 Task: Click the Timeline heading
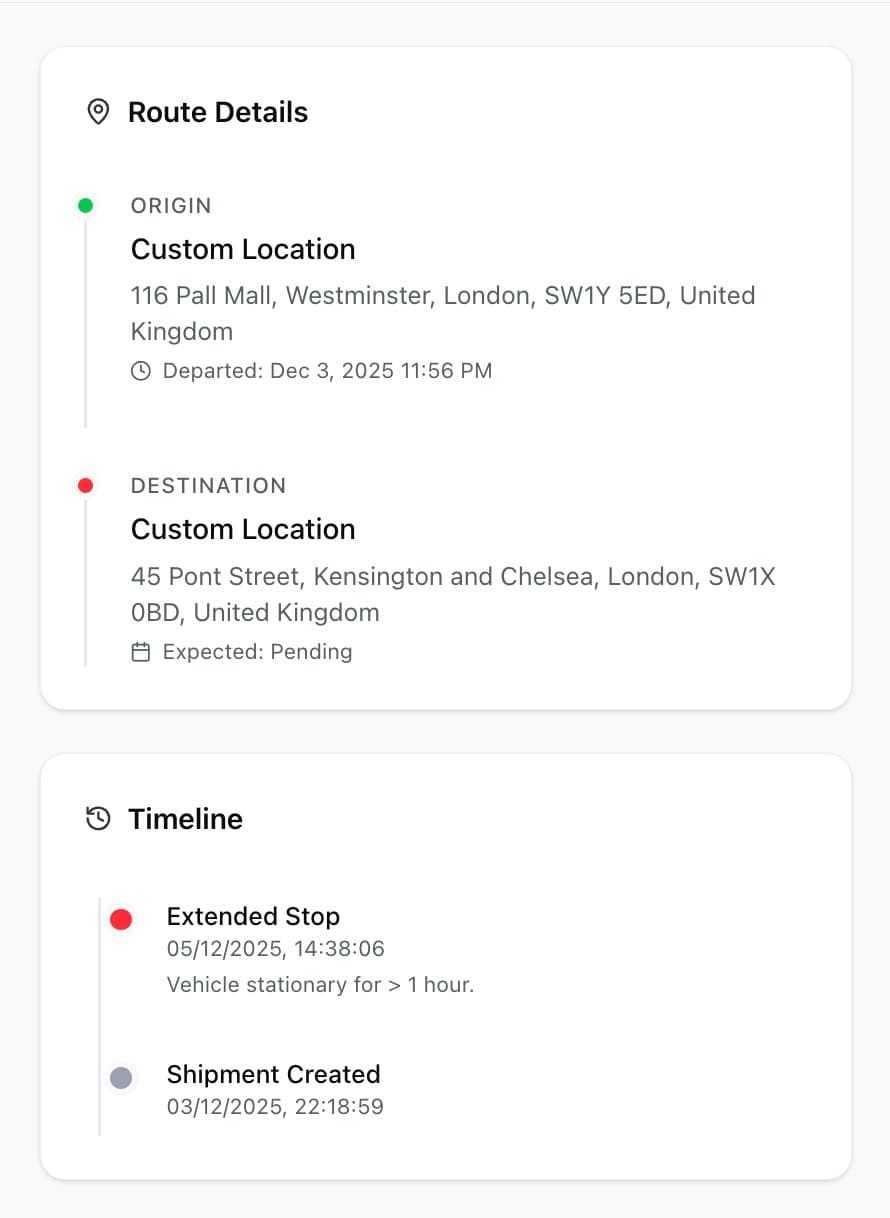pos(185,819)
